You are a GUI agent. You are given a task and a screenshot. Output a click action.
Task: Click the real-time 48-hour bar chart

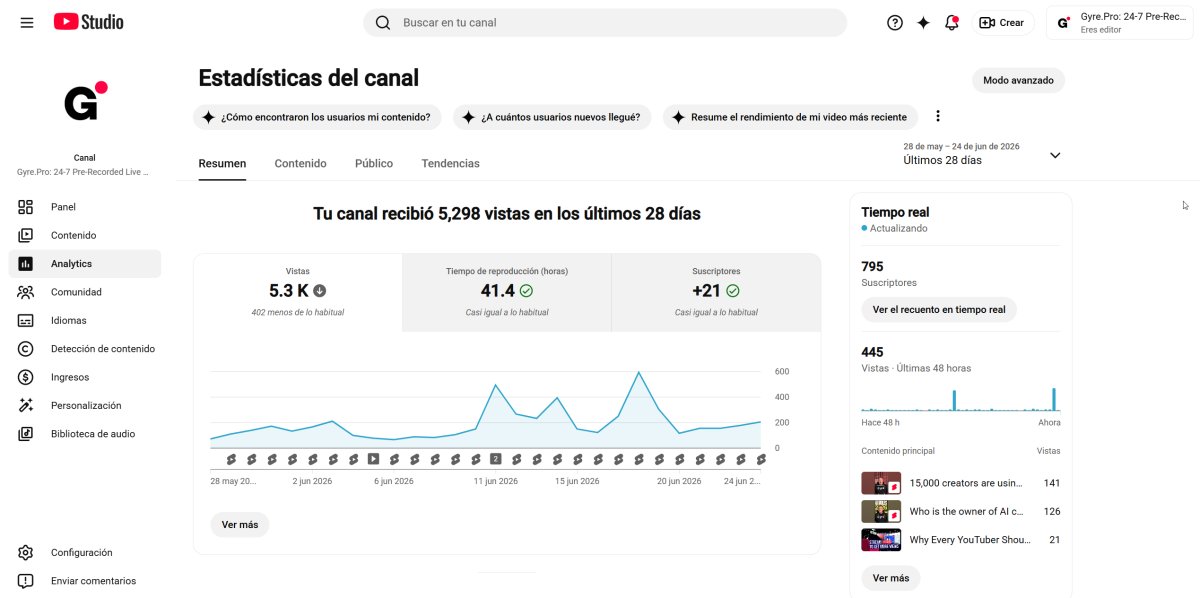[x=961, y=398]
